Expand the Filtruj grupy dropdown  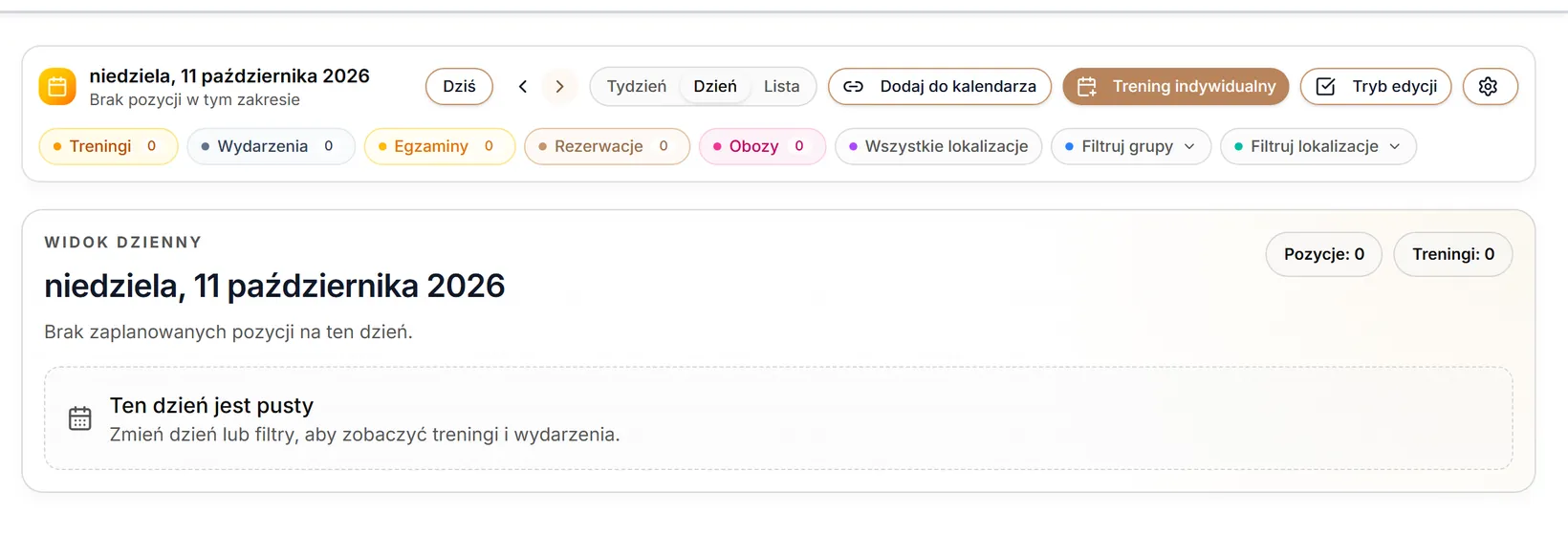tap(1131, 146)
